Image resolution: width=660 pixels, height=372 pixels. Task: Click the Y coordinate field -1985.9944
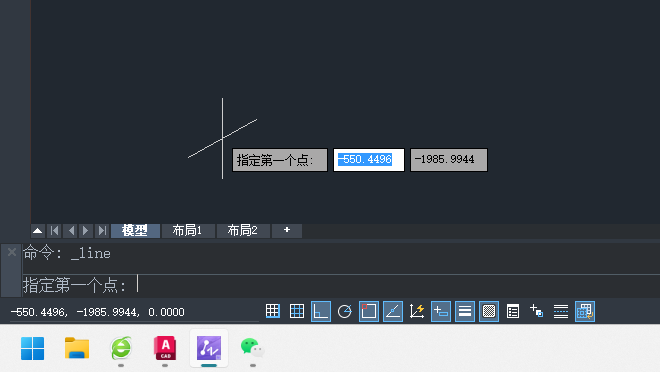point(449,160)
